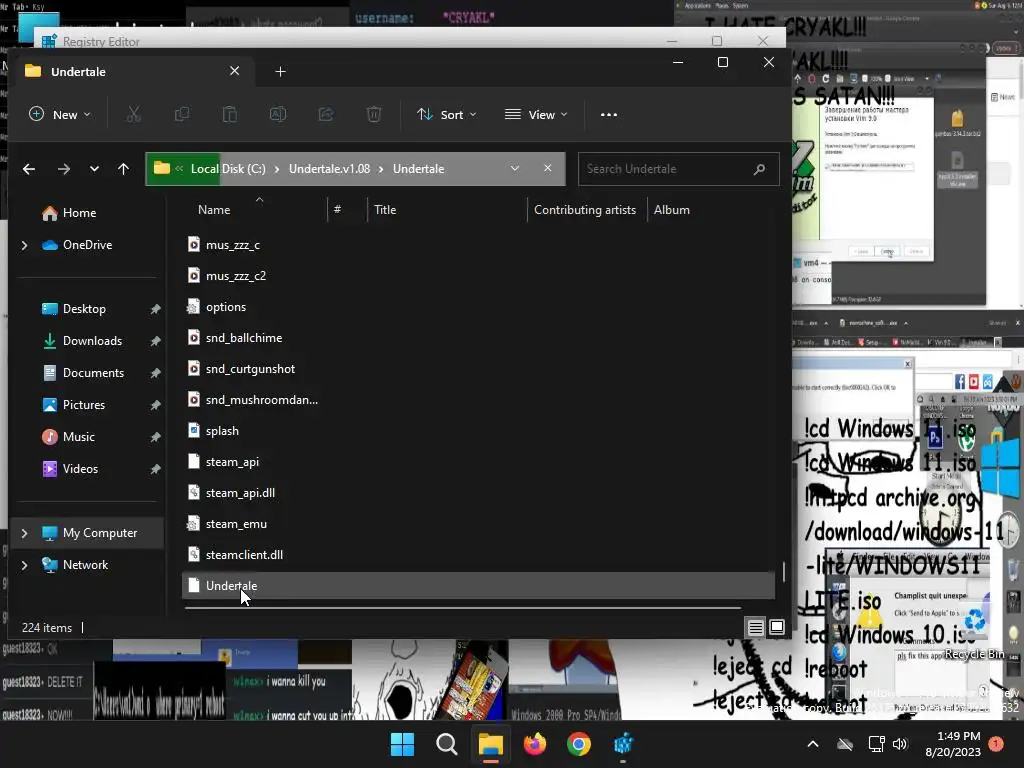Switch to details view layout icon
The height and width of the screenshot is (768, 1024).
756,628
